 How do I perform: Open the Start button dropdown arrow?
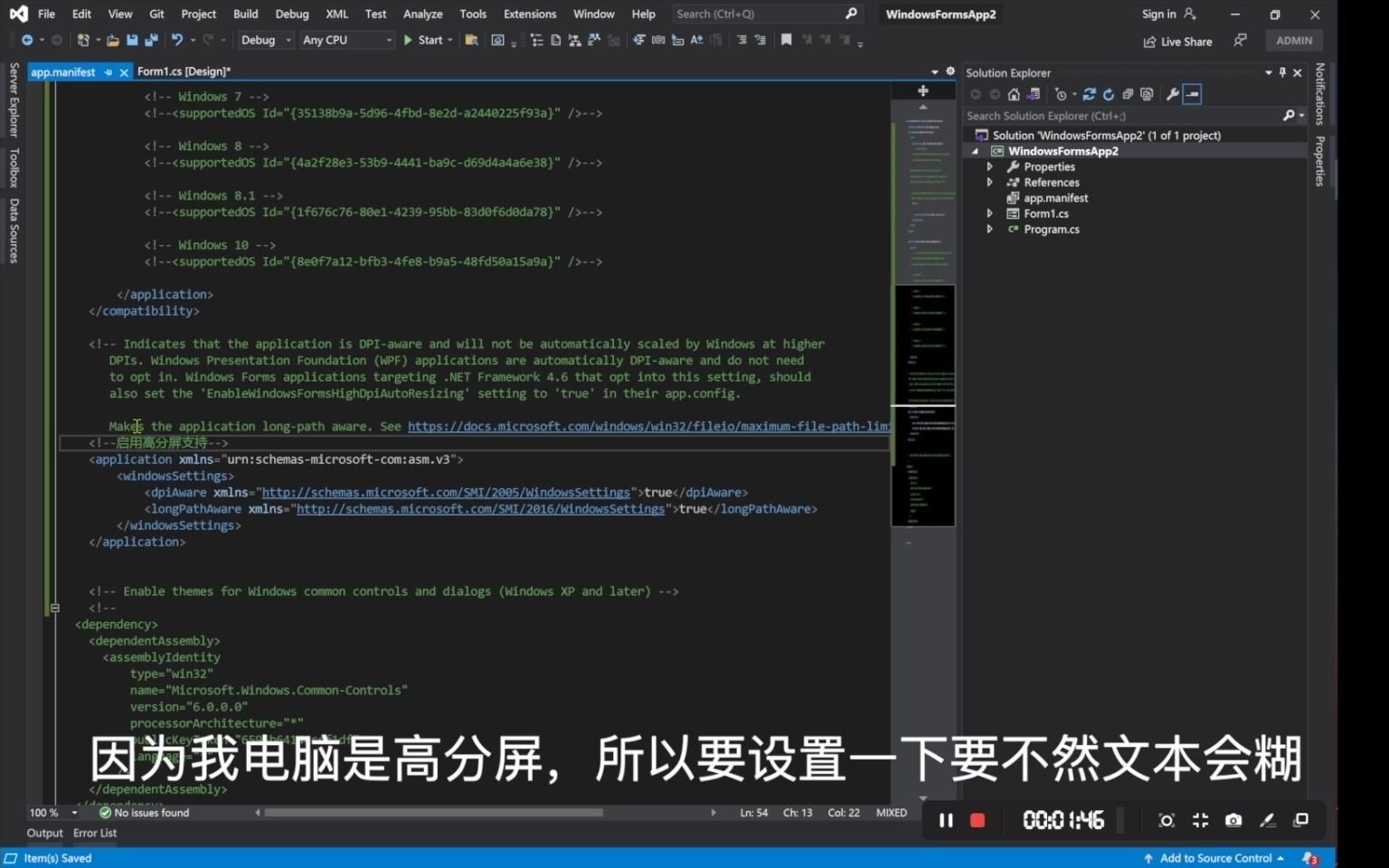449,40
